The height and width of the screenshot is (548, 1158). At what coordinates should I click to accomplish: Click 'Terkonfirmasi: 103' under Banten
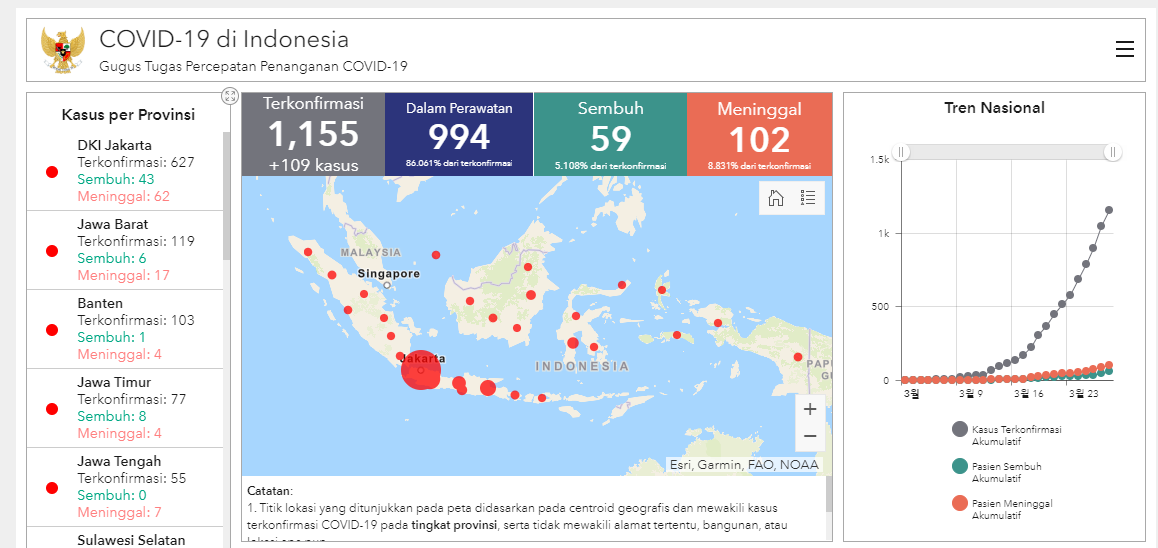point(136,321)
